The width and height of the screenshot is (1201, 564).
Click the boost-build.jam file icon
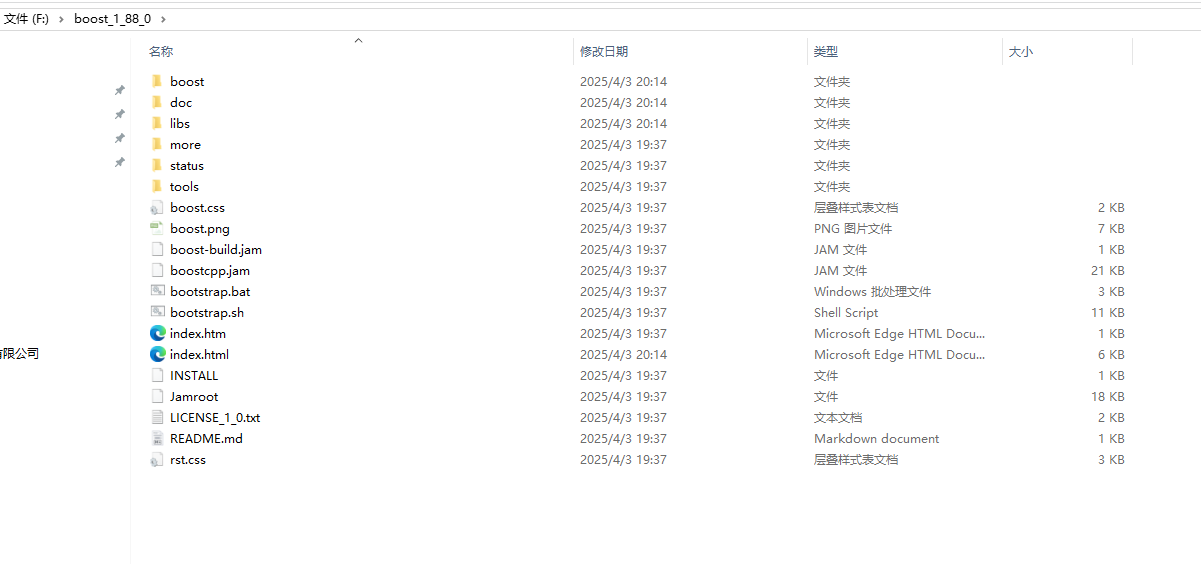[157, 250]
